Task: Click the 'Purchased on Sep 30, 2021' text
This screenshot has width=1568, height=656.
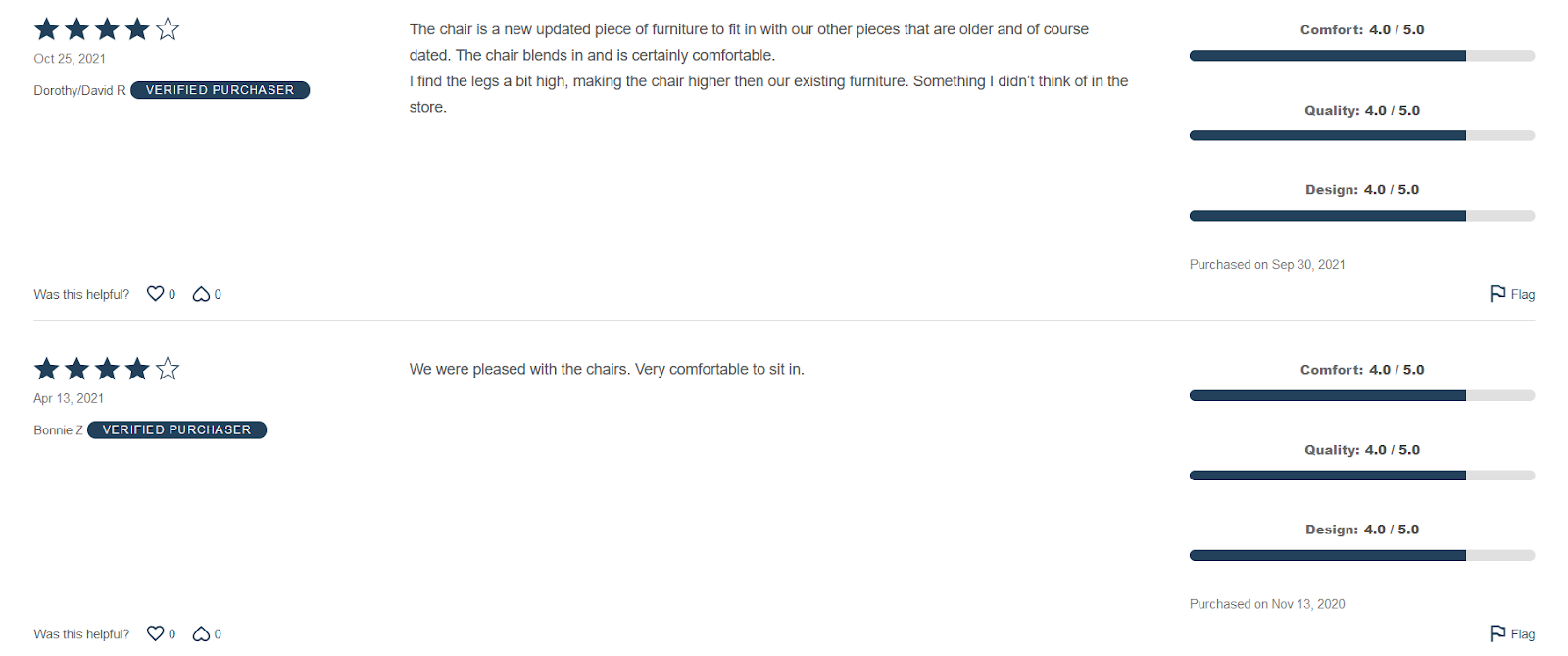Action: pos(1266,265)
